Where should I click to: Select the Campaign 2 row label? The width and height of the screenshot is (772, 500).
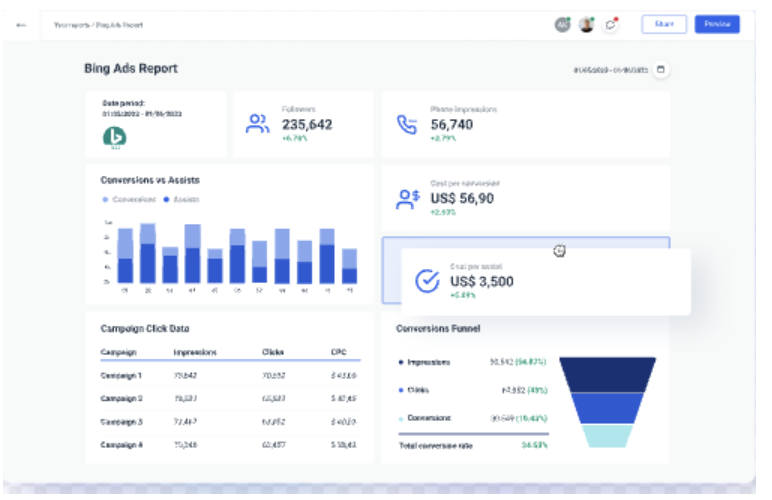click(122, 398)
